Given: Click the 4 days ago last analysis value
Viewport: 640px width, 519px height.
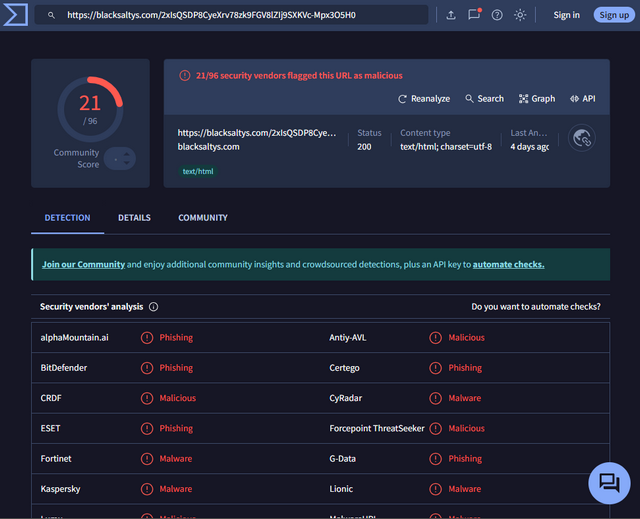Looking at the screenshot, I should pos(529,147).
